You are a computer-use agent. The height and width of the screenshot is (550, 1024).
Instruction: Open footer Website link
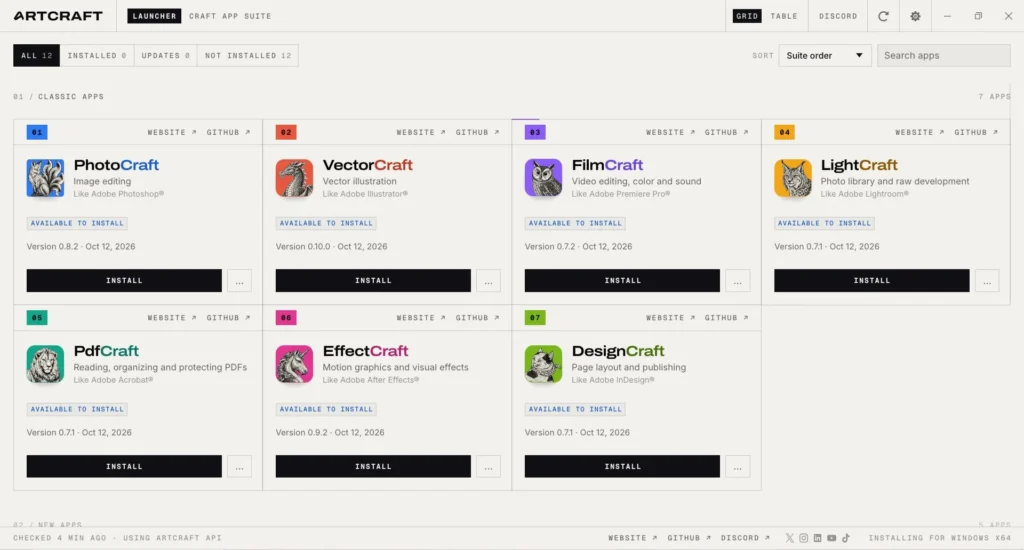click(x=633, y=538)
